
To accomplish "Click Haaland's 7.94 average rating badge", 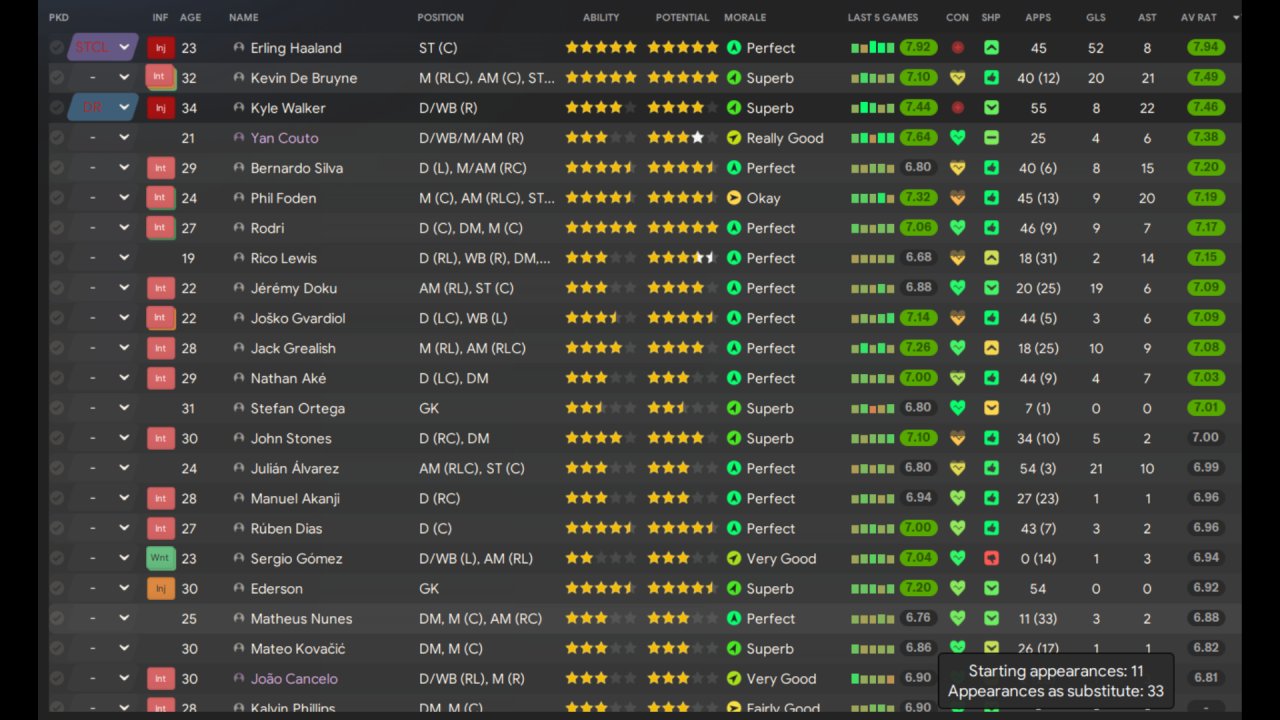I will (1206, 48).
